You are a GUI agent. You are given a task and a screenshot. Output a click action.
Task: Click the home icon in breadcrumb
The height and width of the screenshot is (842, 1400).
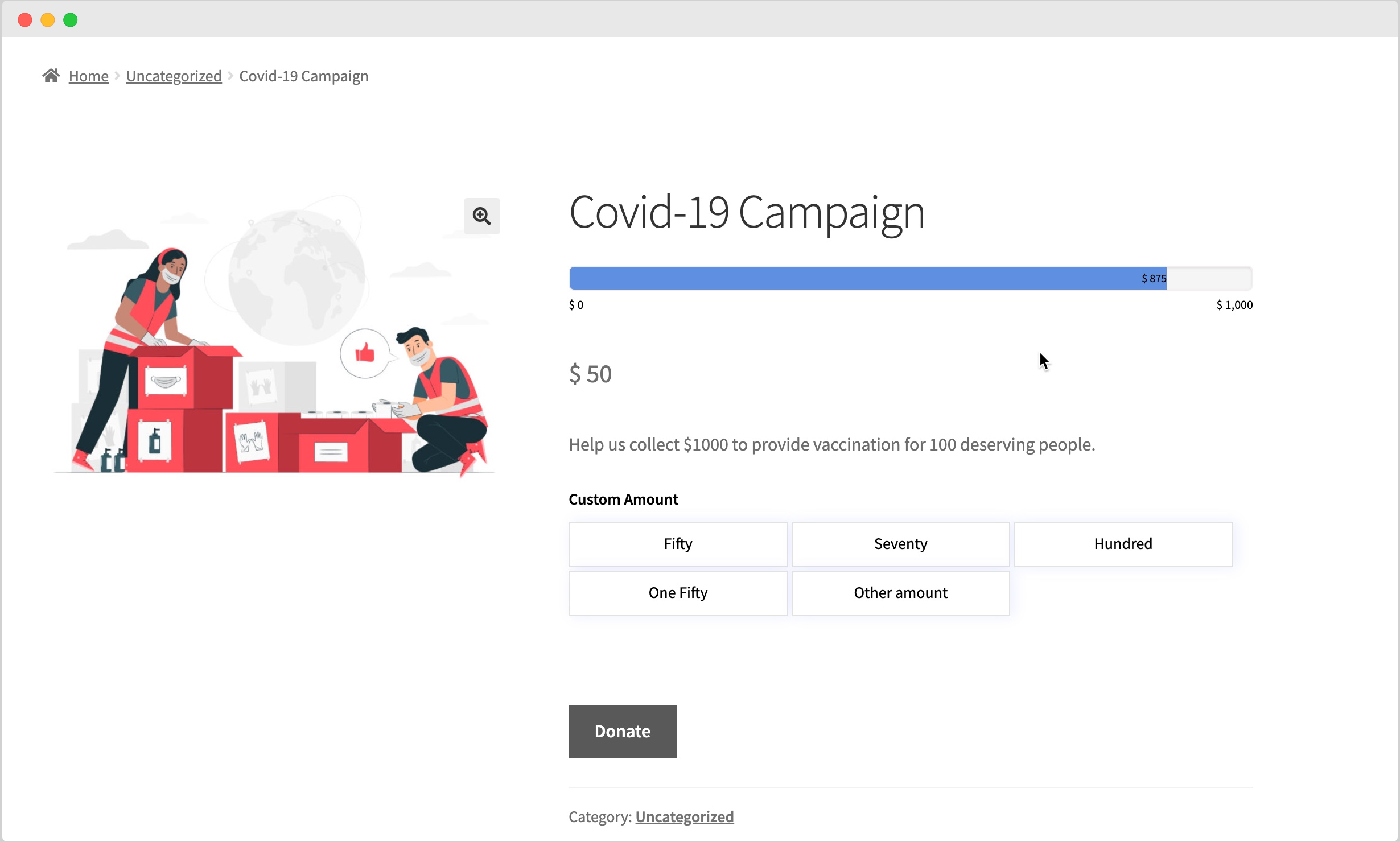click(x=51, y=76)
